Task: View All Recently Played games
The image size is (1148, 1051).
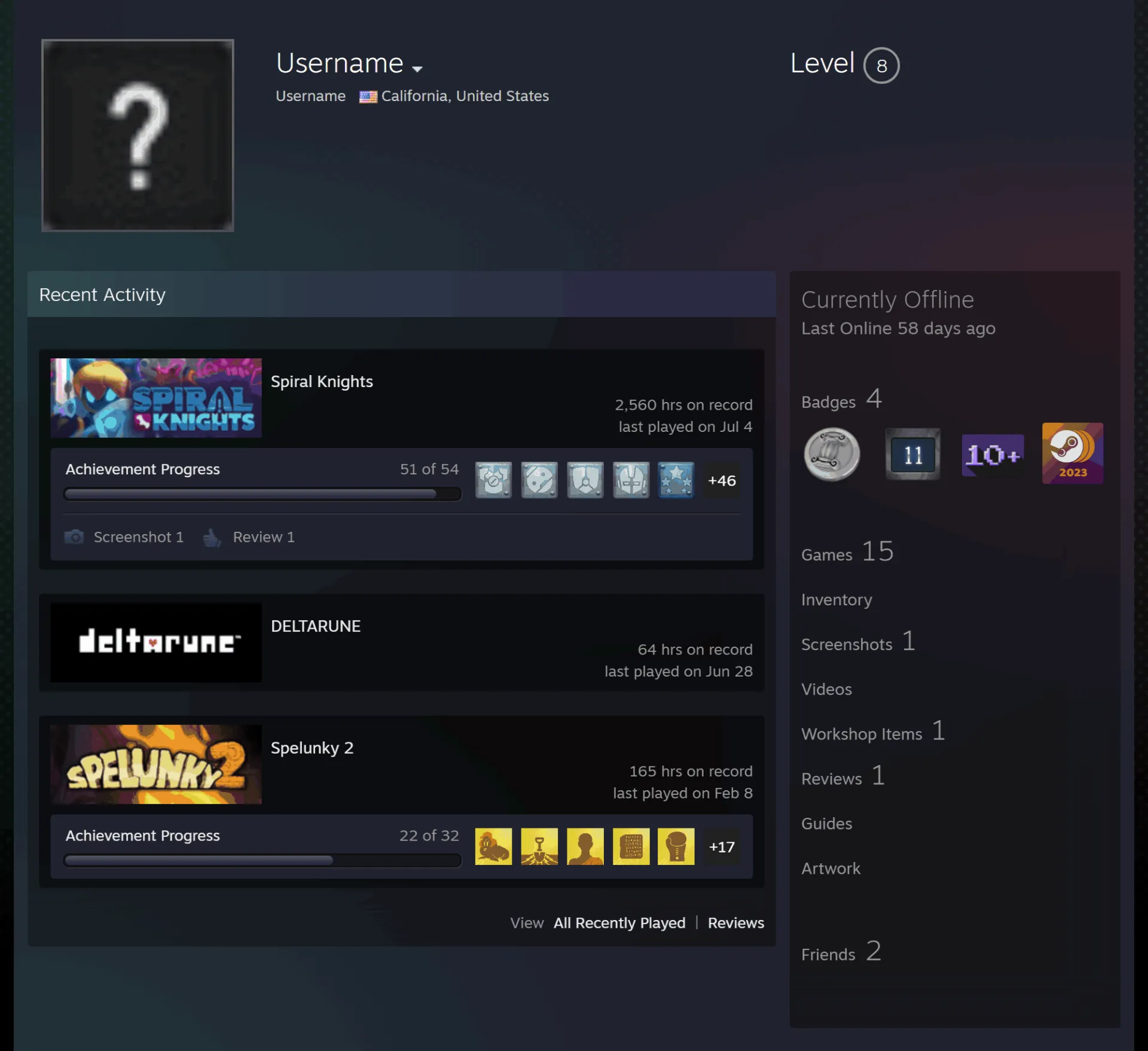Action: point(619,922)
